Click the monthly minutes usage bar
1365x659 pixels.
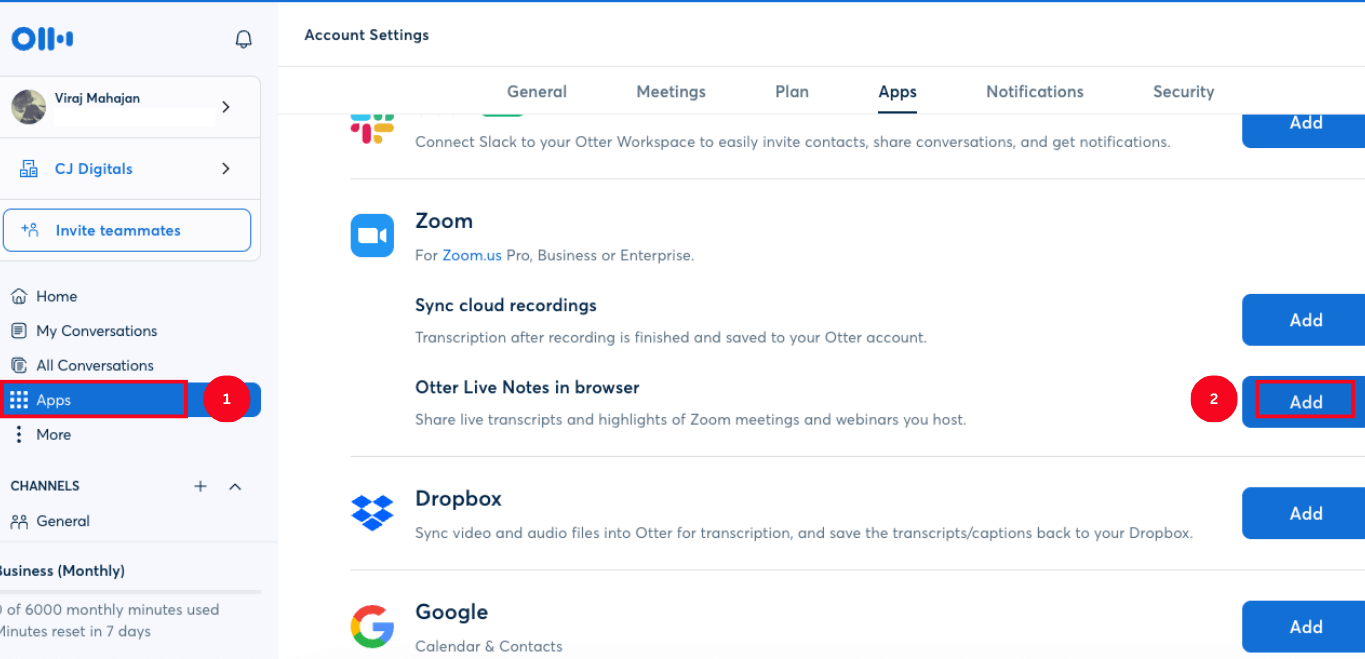(130, 592)
